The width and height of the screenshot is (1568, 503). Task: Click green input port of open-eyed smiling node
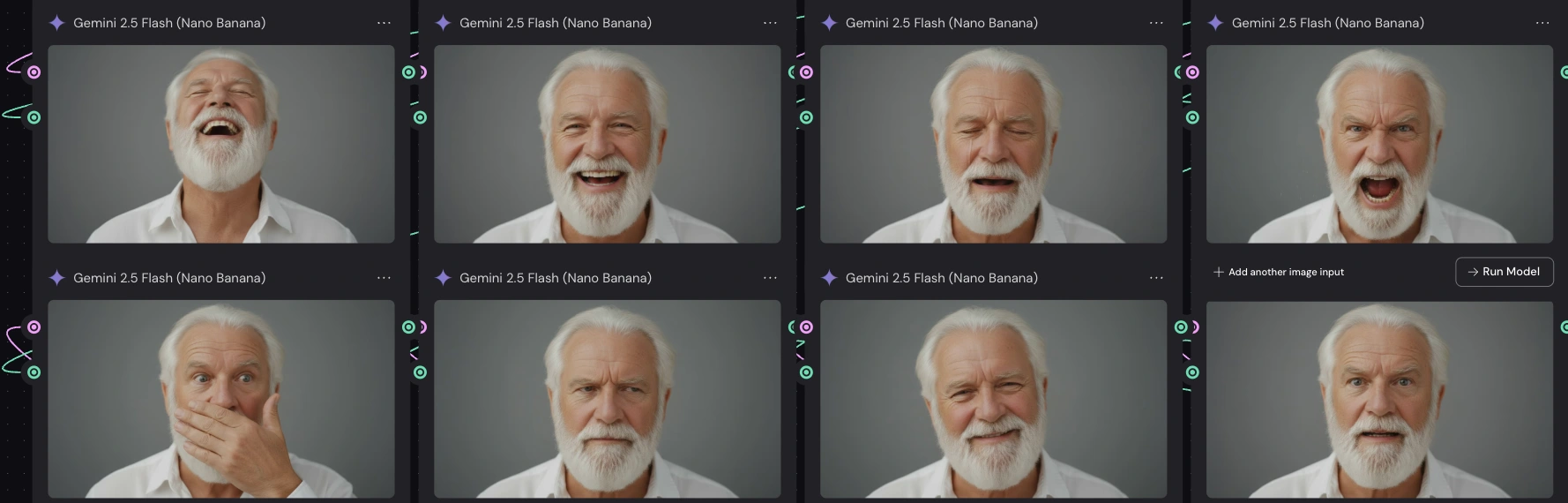(420, 117)
